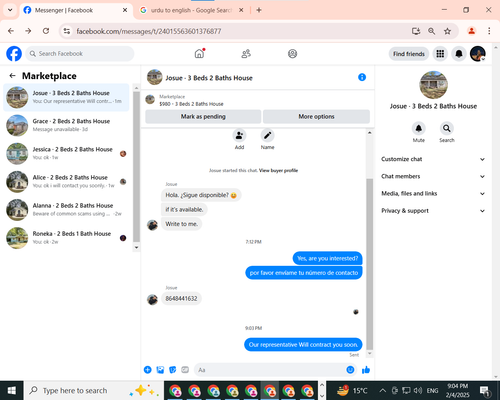Expand Customize chat section
The width and height of the screenshot is (500, 400).
coord(433,159)
